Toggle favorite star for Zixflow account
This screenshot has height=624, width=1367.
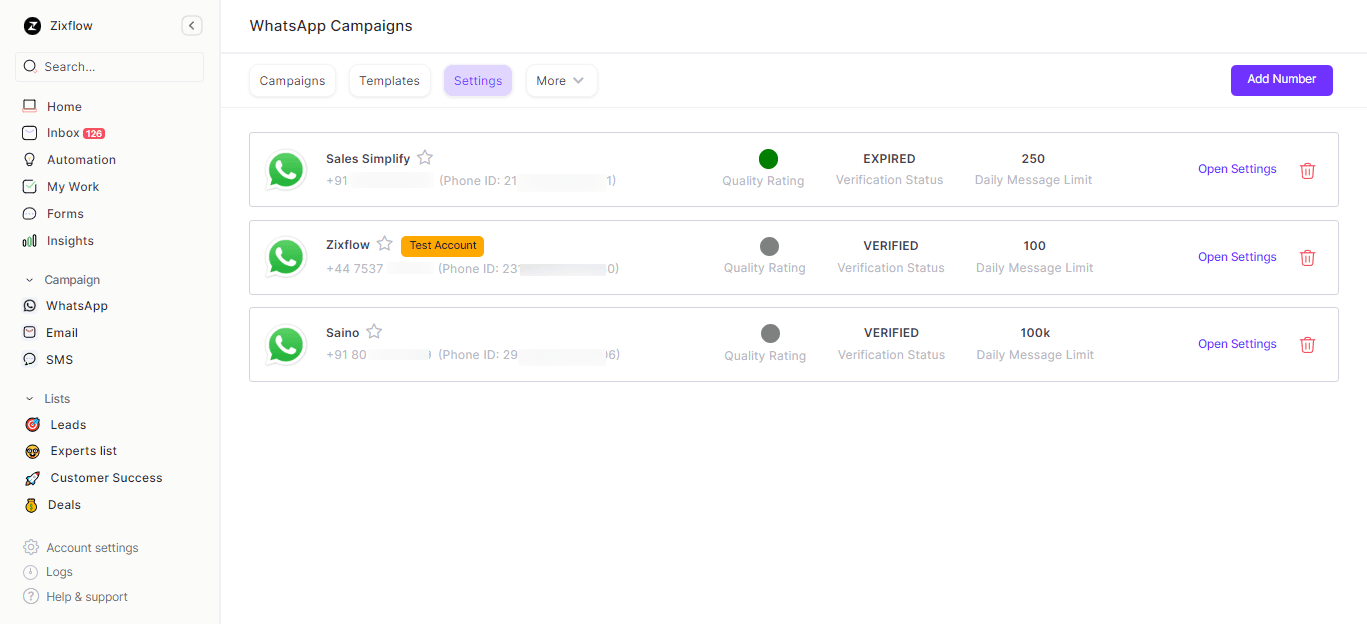[x=385, y=245]
